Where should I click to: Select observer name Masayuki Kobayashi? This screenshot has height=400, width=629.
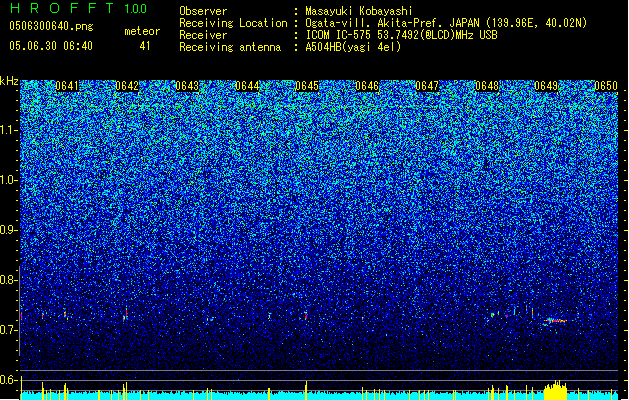(359, 11)
